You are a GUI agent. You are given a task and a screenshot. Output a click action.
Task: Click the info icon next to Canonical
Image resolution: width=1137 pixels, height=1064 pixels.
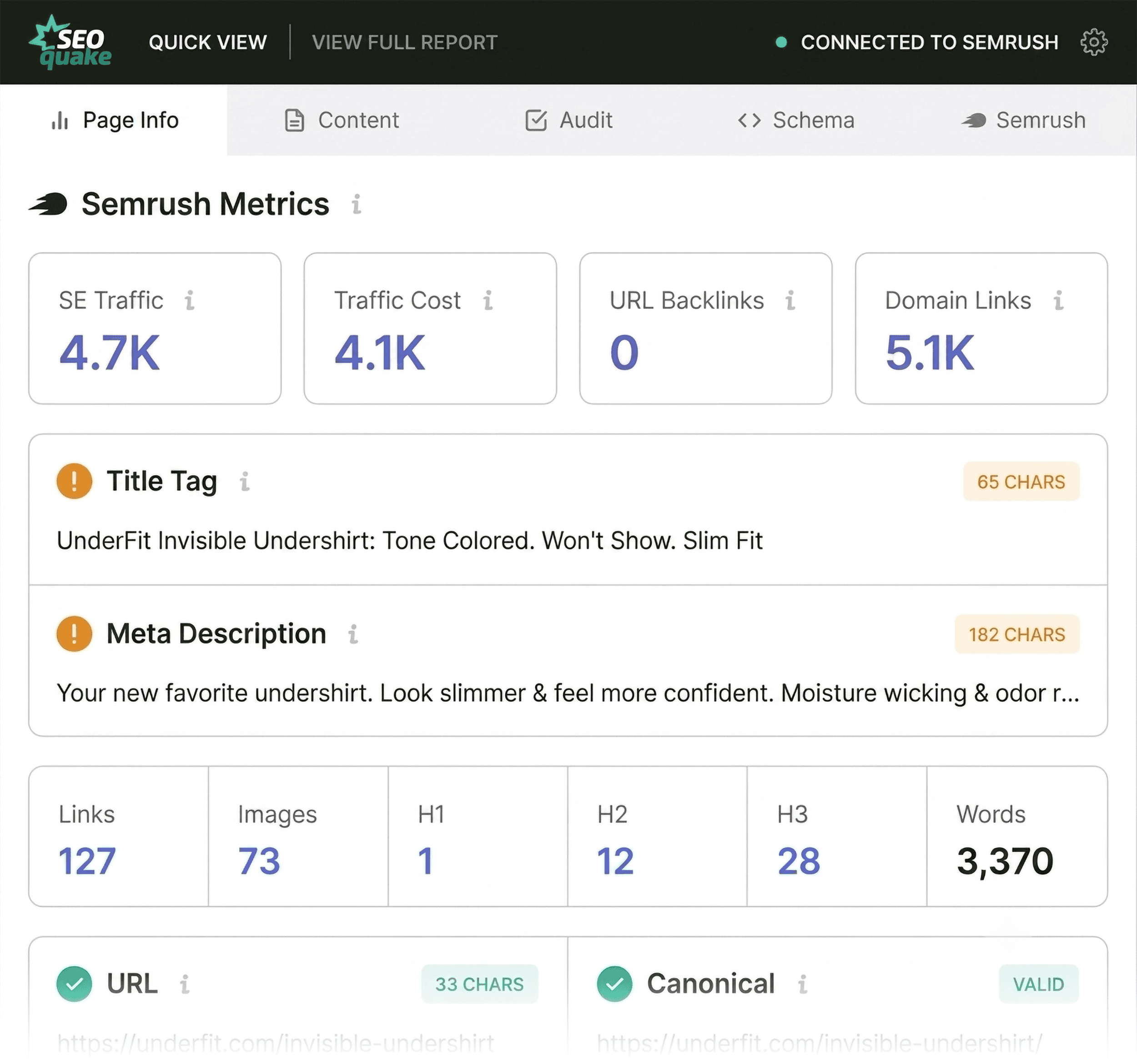(x=802, y=984)
